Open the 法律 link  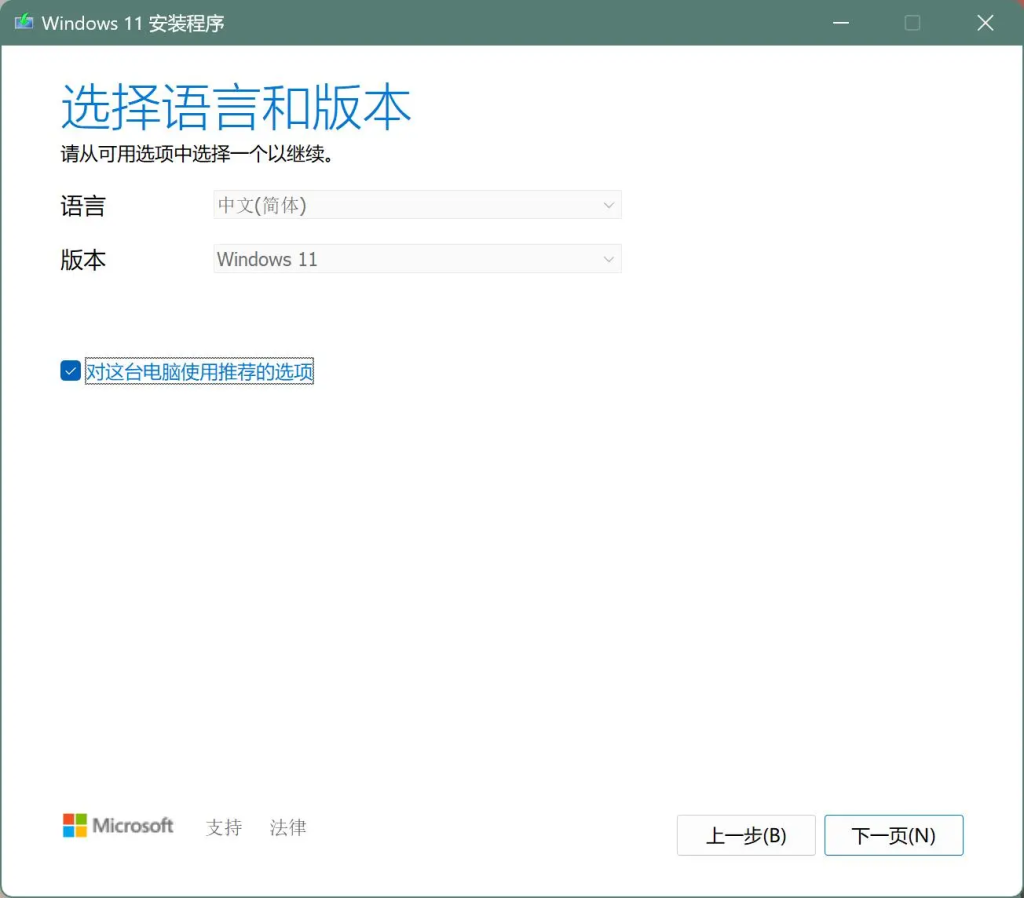[x=288, y=827]
